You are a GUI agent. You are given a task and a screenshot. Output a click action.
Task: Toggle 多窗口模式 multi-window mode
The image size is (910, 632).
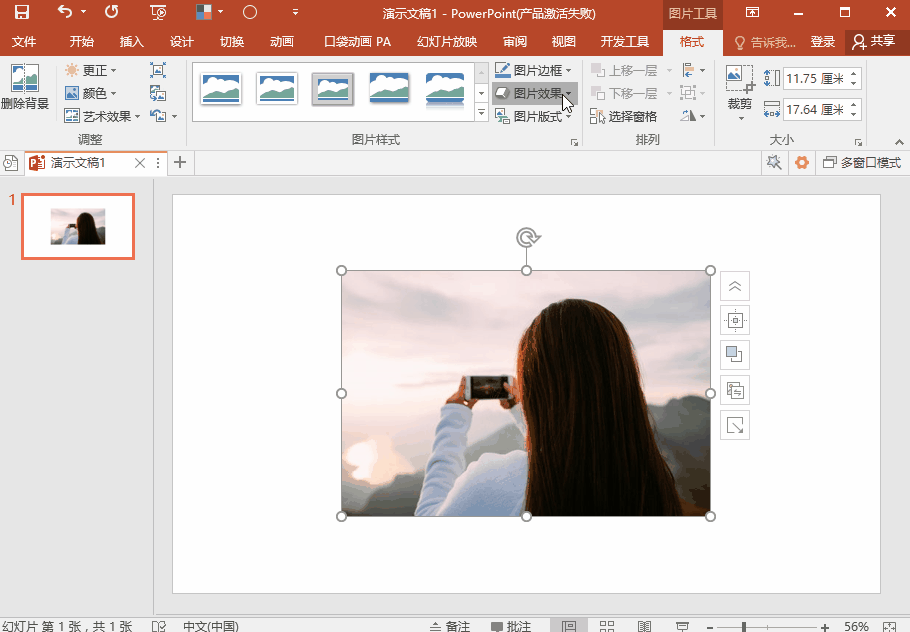pos(862,163)
